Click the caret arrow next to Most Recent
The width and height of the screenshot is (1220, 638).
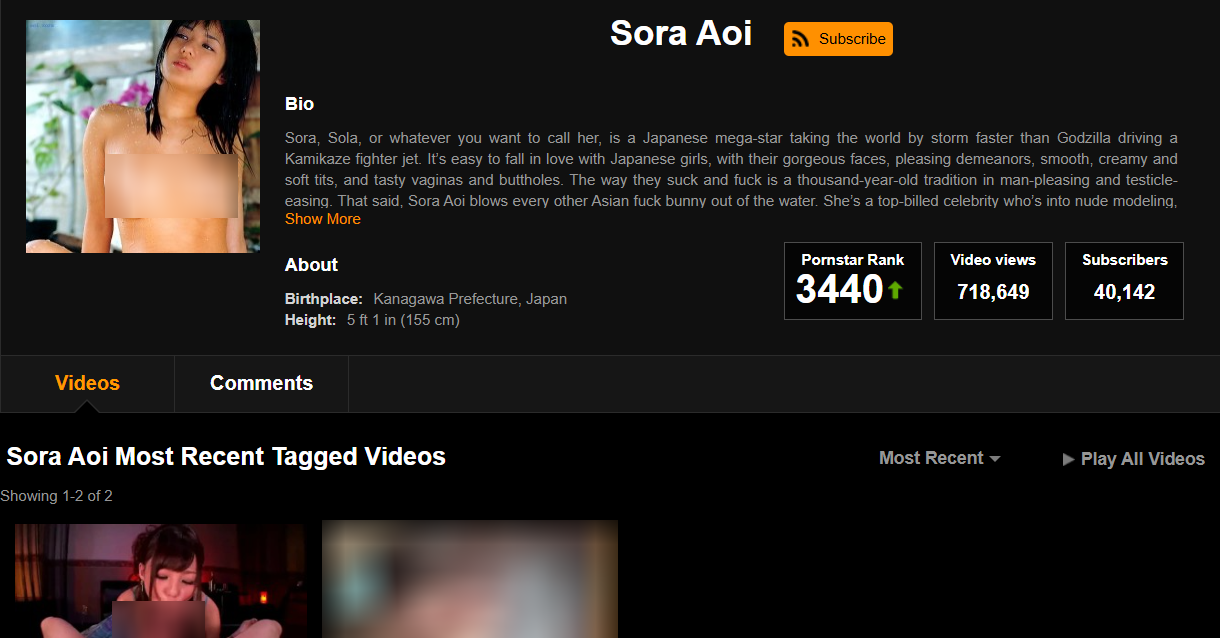[995, 459]
